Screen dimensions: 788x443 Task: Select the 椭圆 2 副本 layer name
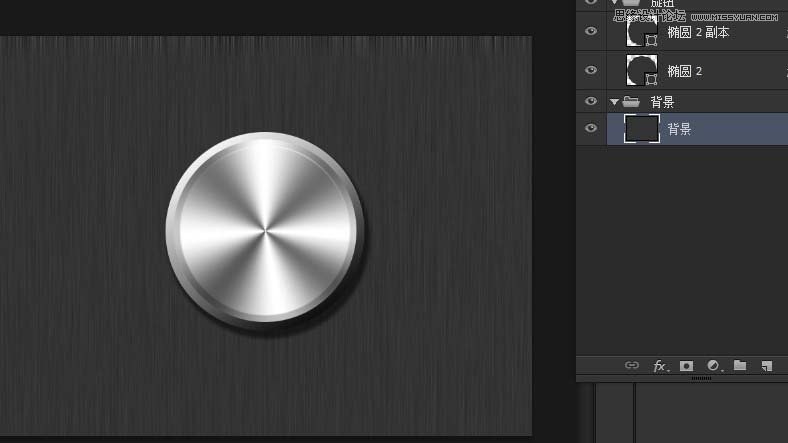point(698,32)
